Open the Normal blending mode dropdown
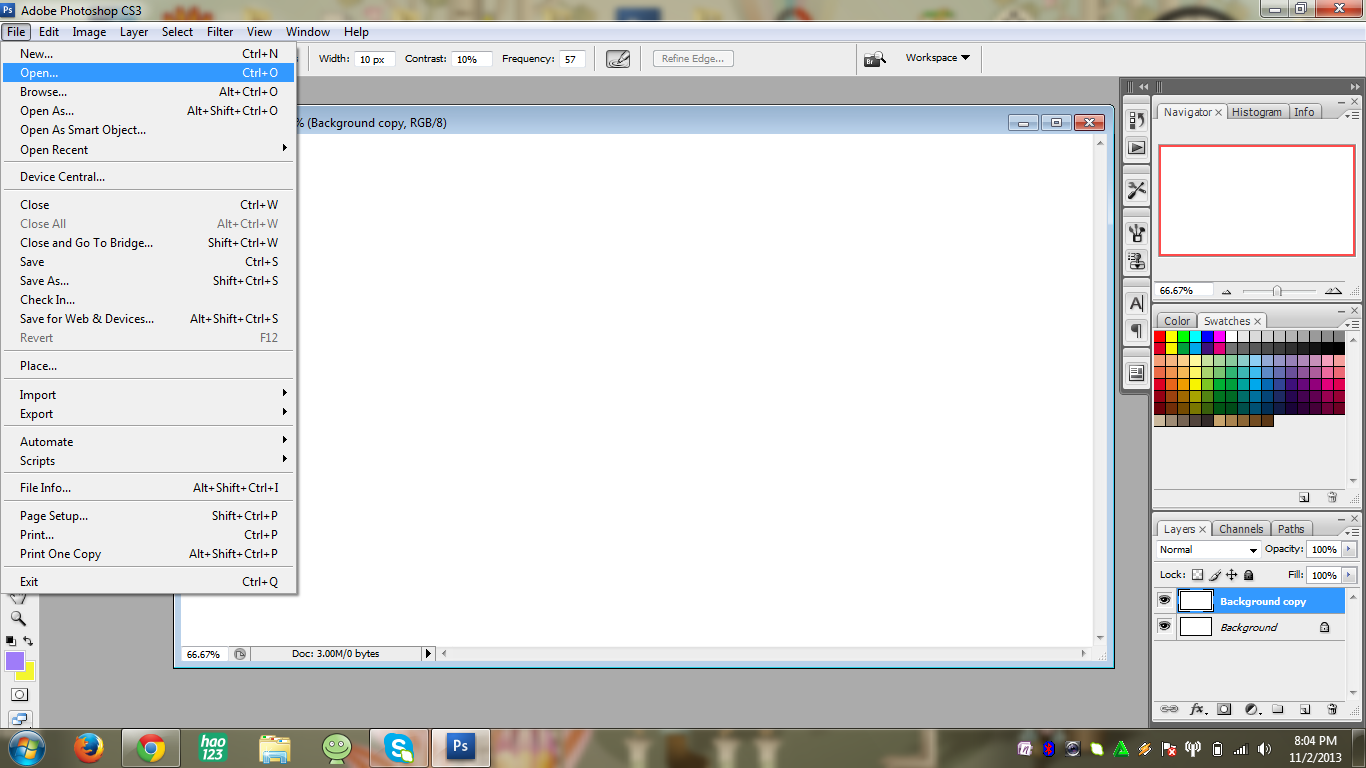The image size is (1366, 768). (x=1208, y=550)
